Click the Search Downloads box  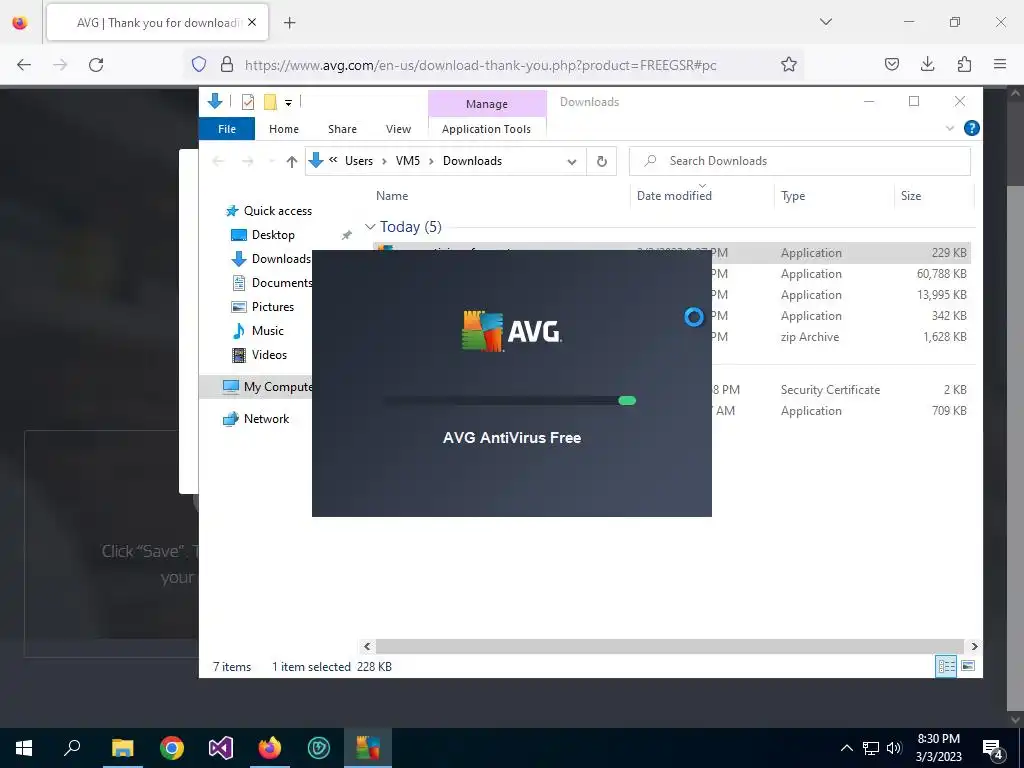[800, 161]
